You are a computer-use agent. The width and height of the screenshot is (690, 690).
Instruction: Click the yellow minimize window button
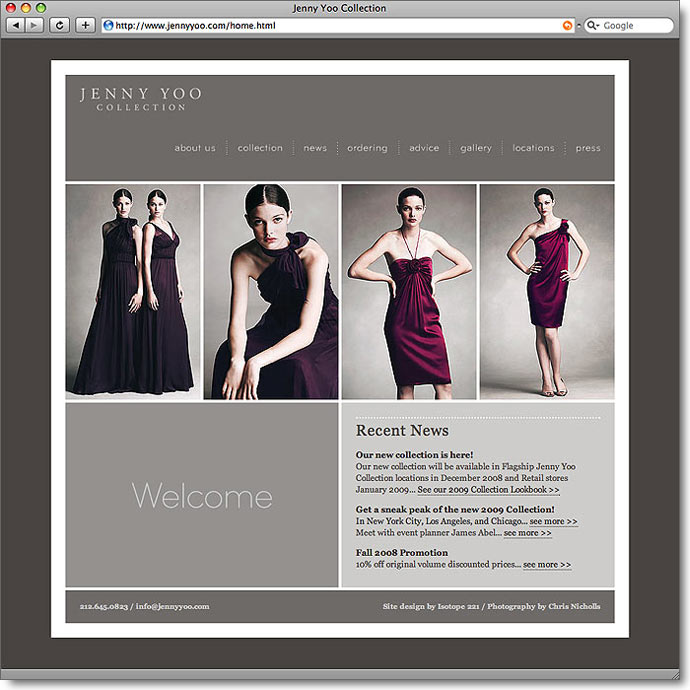pyautogui.click(x=26, y=8)
